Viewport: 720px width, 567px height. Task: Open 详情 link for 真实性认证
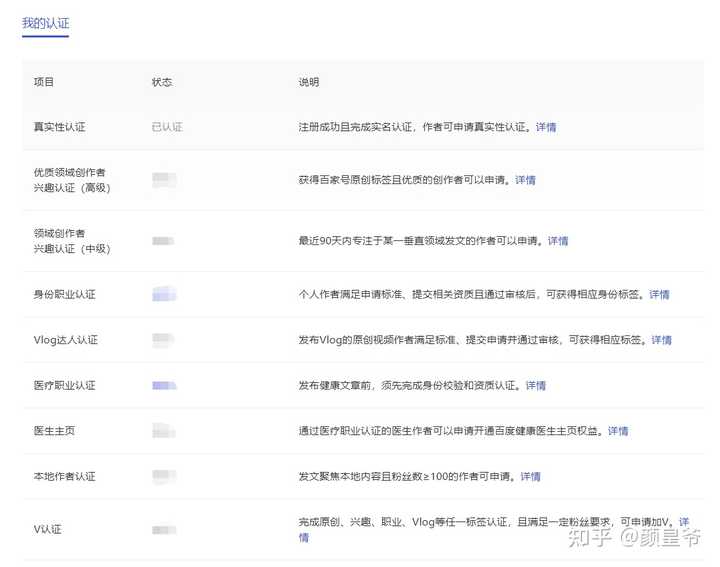point(546,127)
